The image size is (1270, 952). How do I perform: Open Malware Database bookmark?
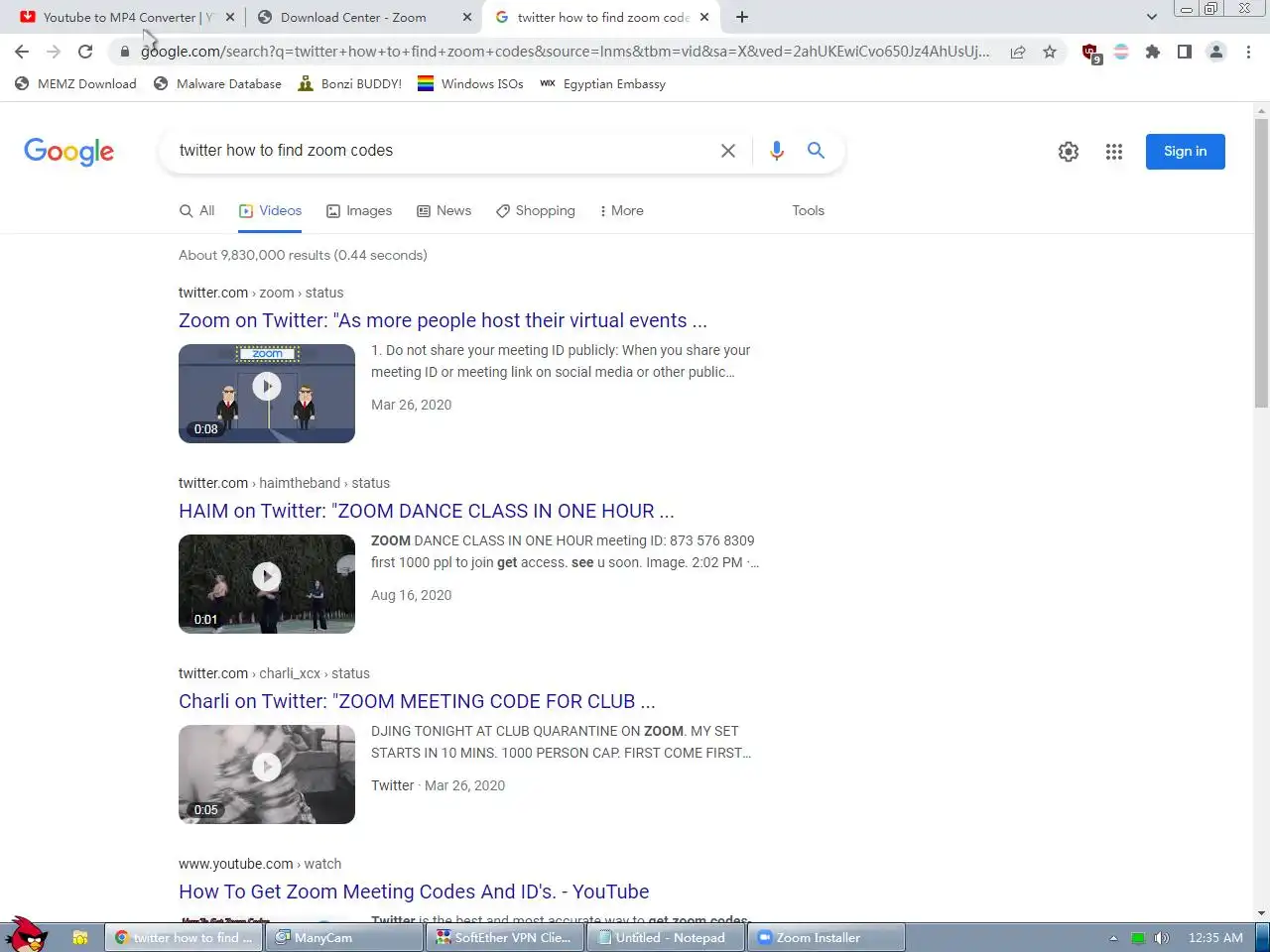(217, 84)
